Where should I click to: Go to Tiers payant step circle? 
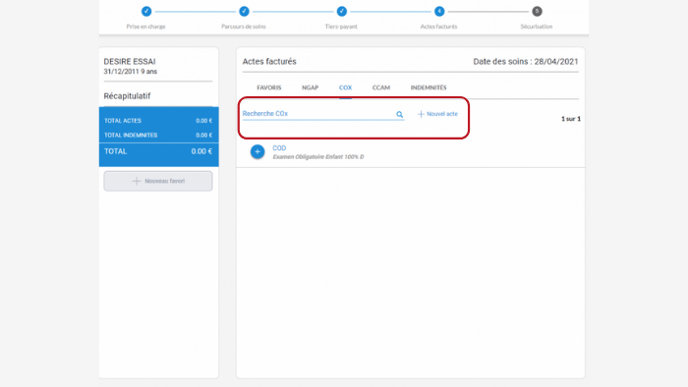(x=341, y=11)
